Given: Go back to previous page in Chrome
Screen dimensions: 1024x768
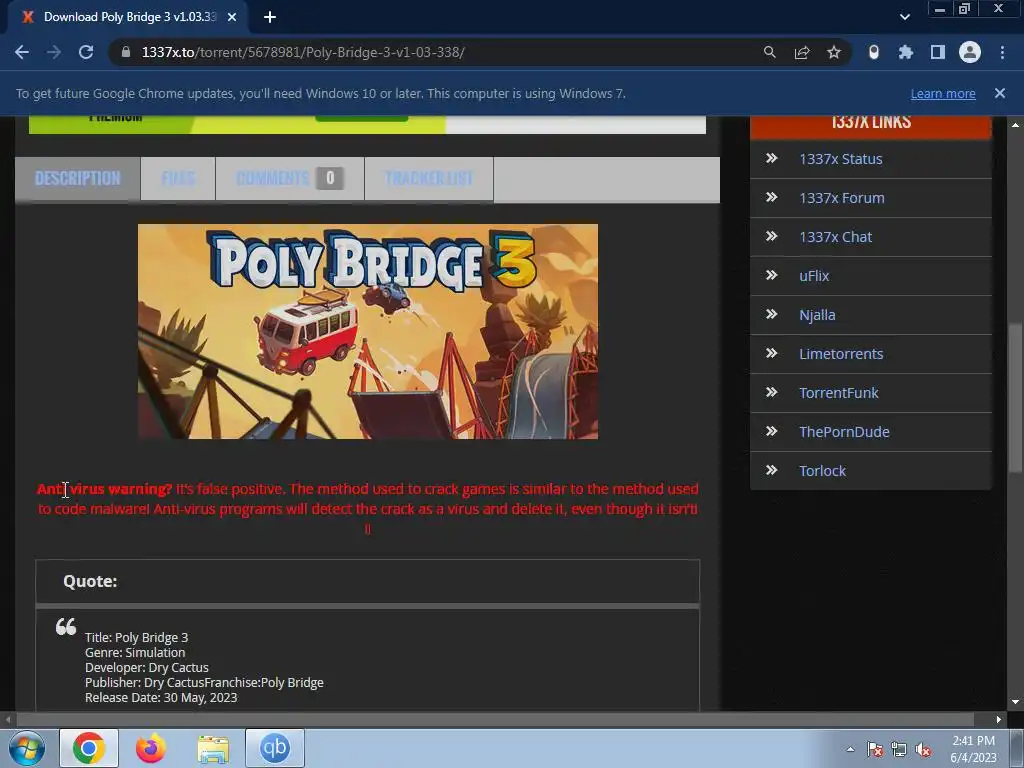Looking at the screenshot, I should (x=22, y=52).
